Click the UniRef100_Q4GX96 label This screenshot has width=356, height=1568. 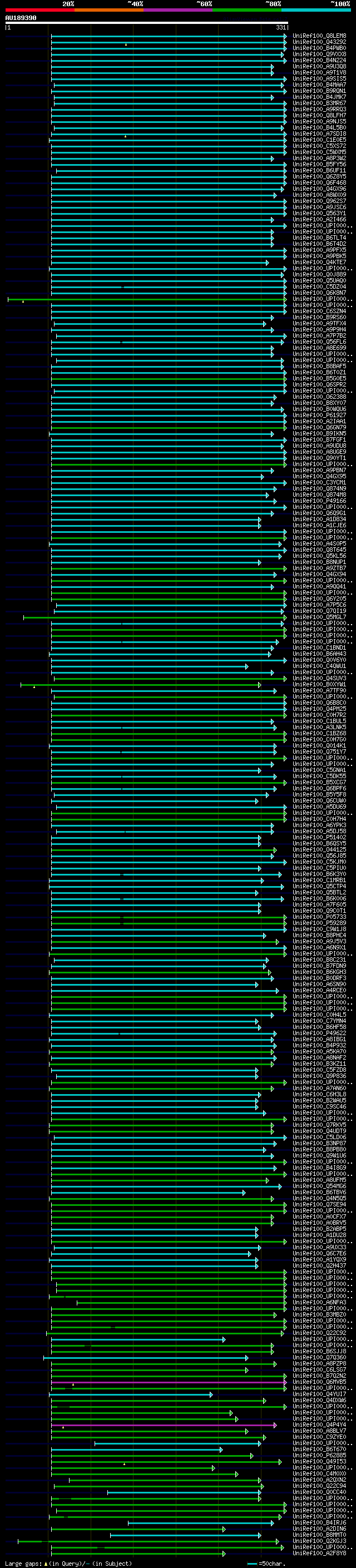[319, 189]
